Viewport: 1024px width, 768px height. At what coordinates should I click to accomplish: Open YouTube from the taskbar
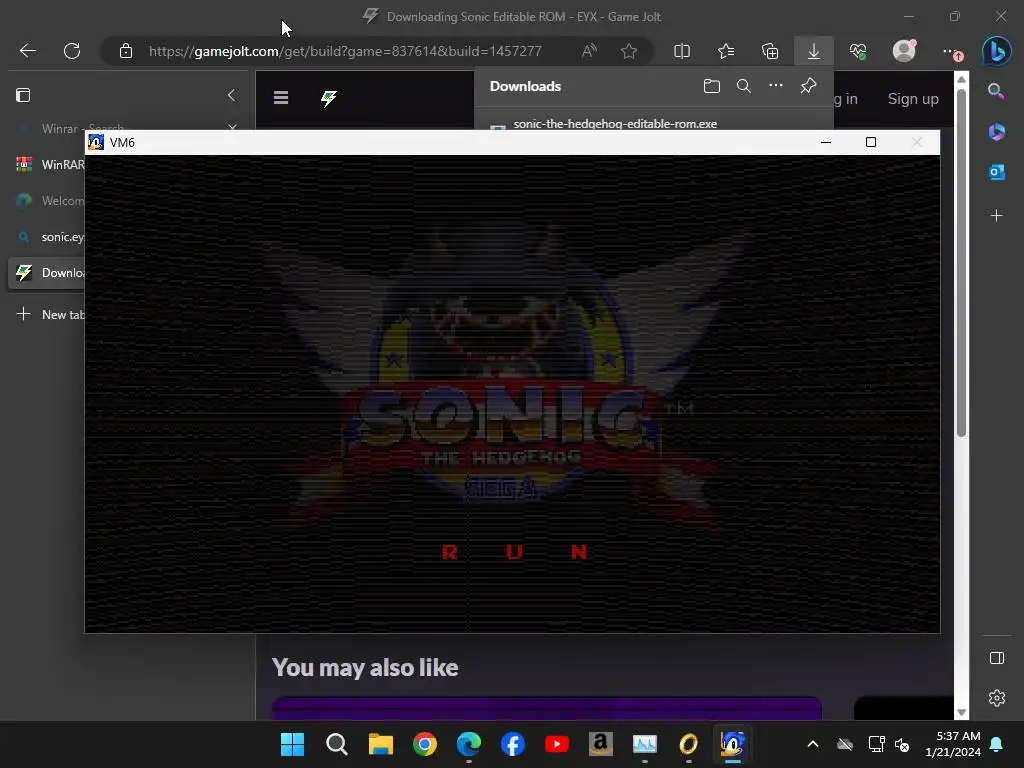click(556, 744)
